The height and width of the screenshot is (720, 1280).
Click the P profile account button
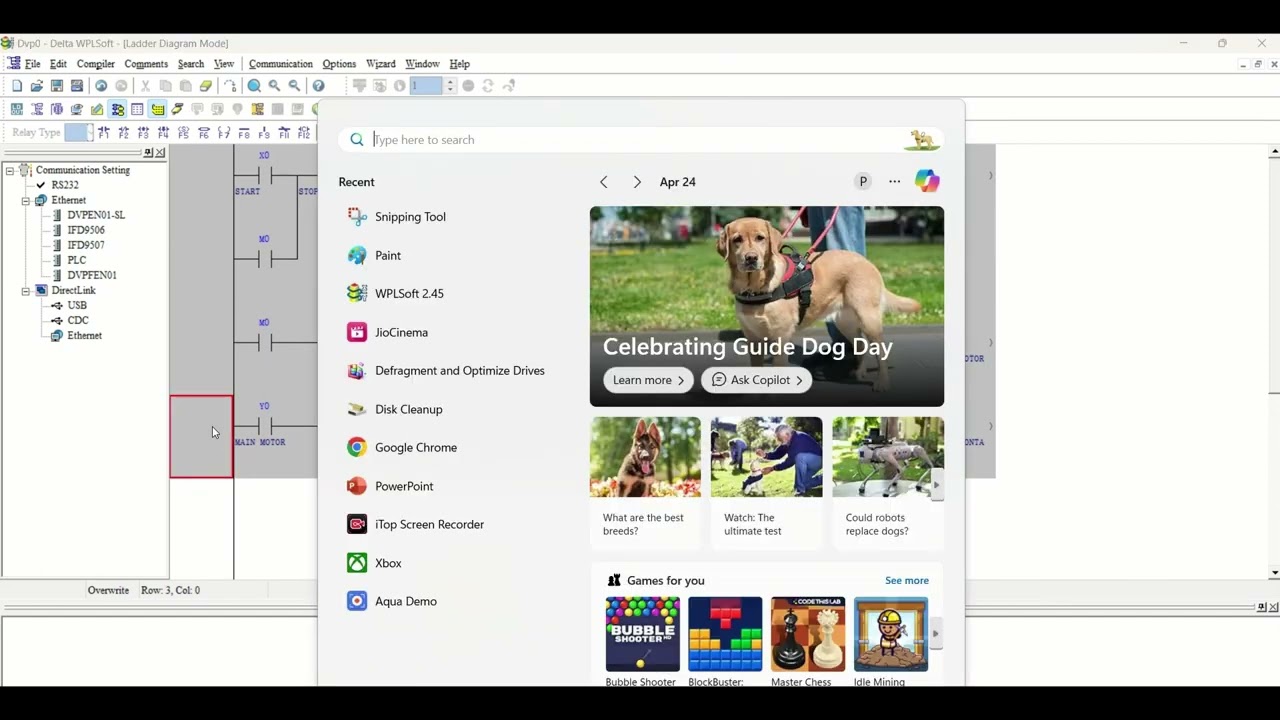coord(863,181)
